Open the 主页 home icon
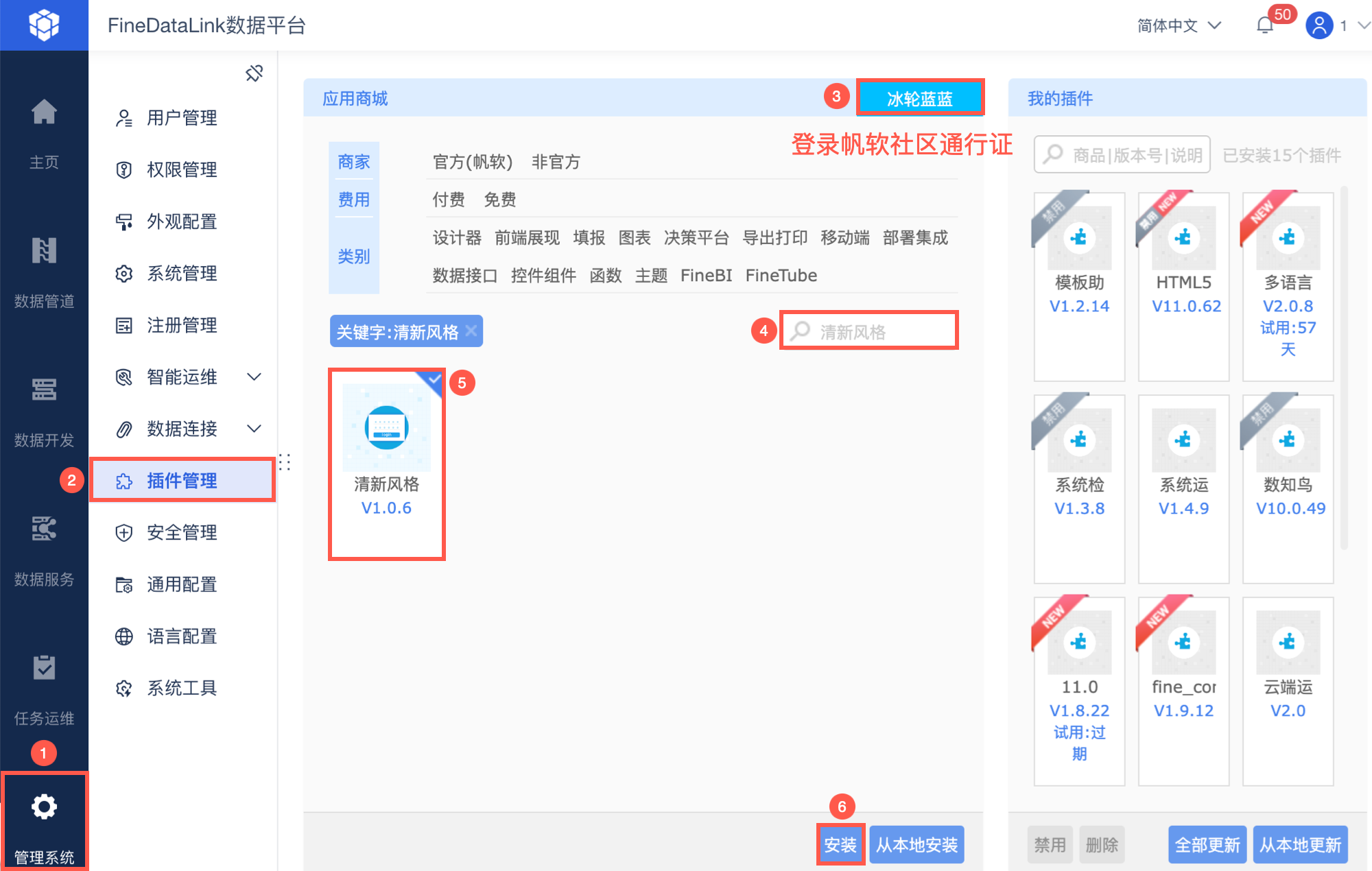 [x=44, y=112]
